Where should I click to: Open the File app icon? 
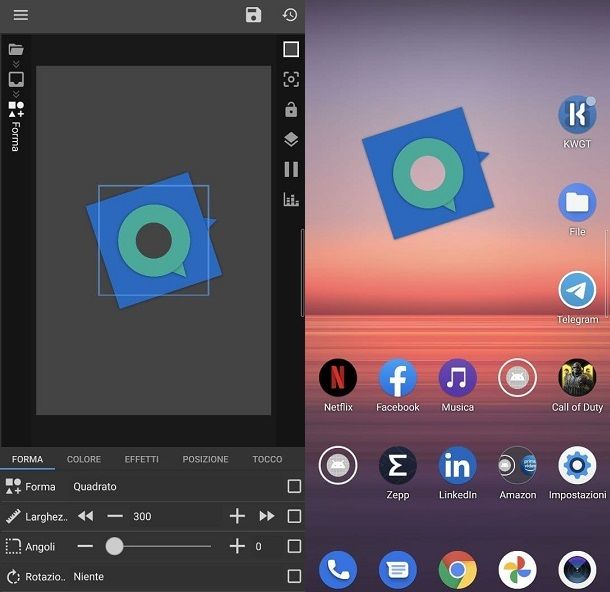pos(577,203)
